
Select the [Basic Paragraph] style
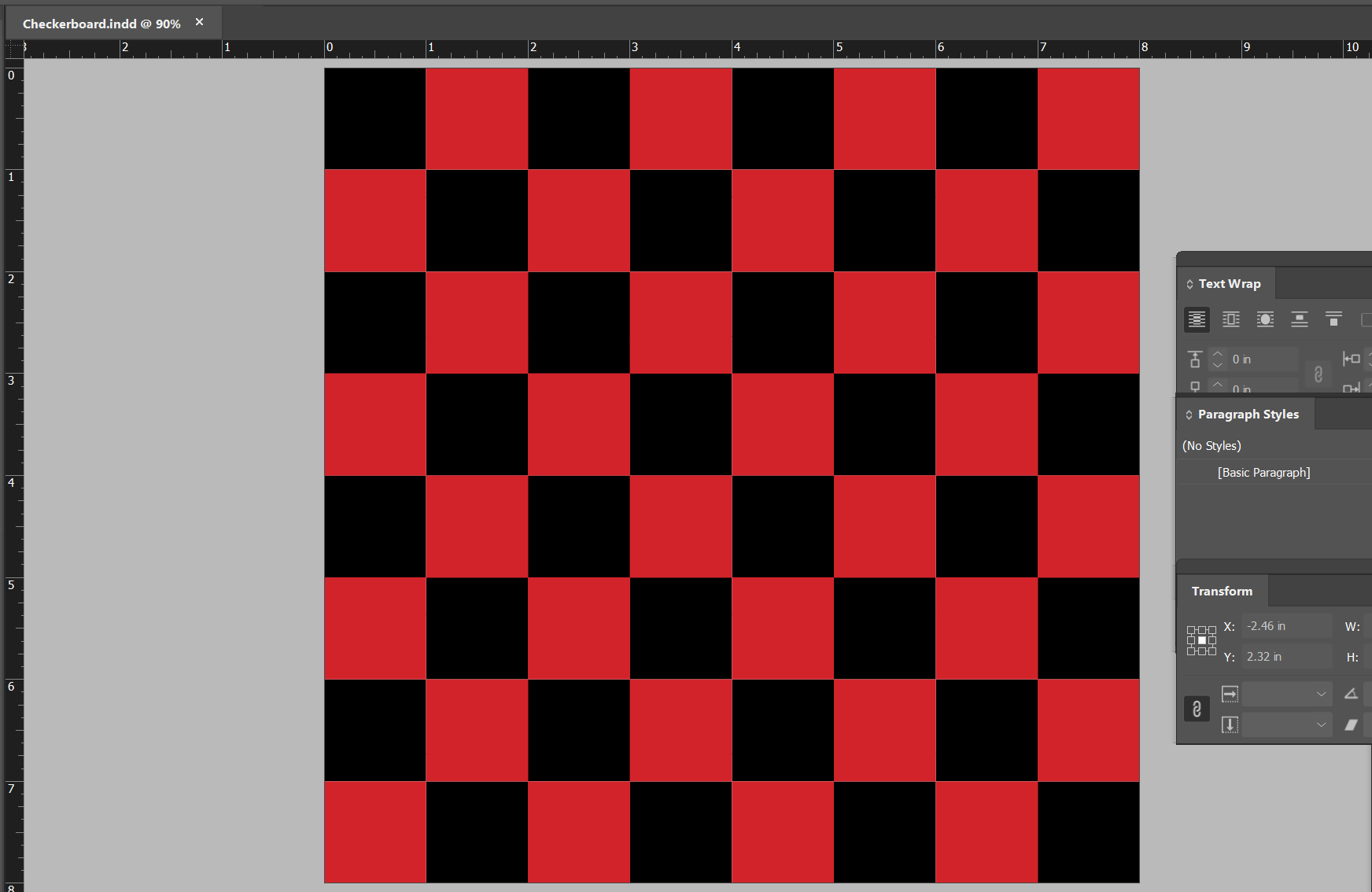click(x=1263, y=472)
